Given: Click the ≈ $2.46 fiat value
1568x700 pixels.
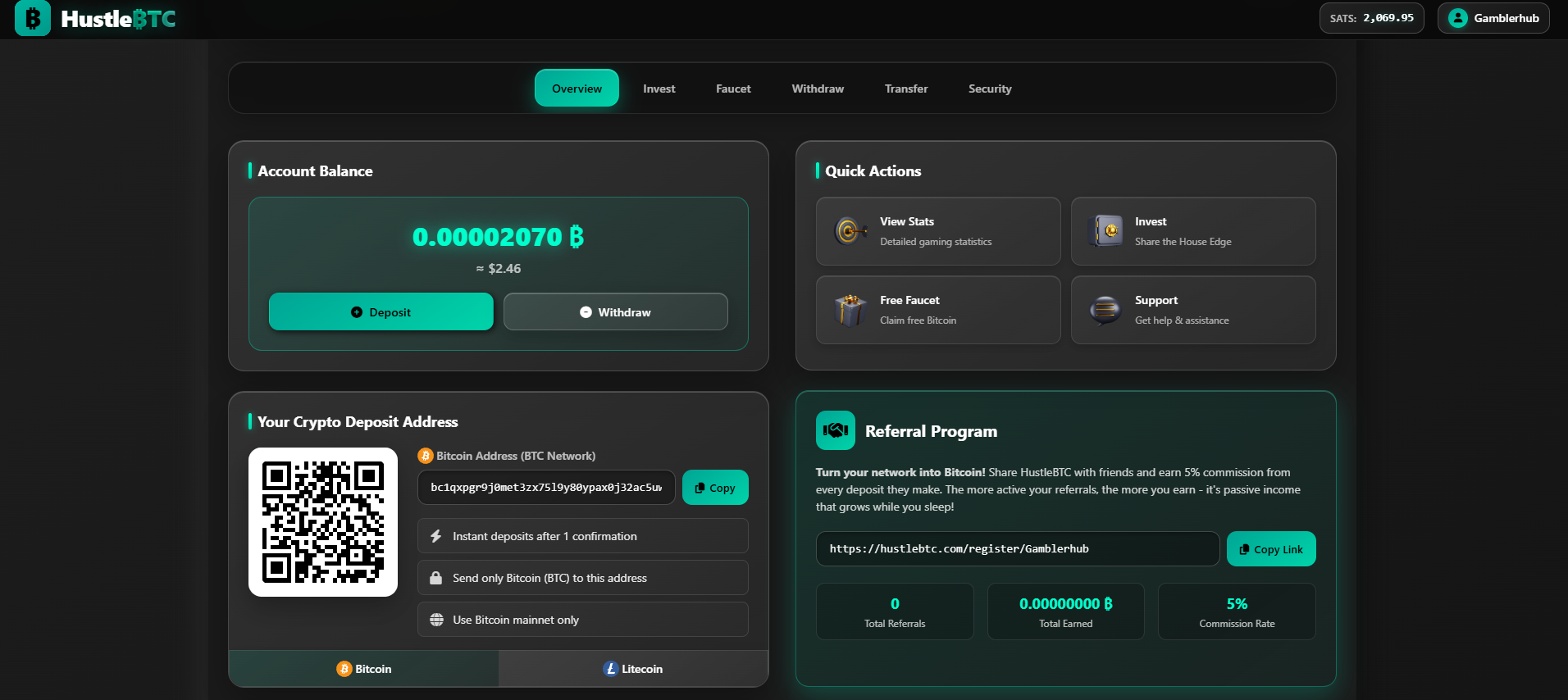Looking at the screenshot, I should pyautogui.click(x=499, y=268).
